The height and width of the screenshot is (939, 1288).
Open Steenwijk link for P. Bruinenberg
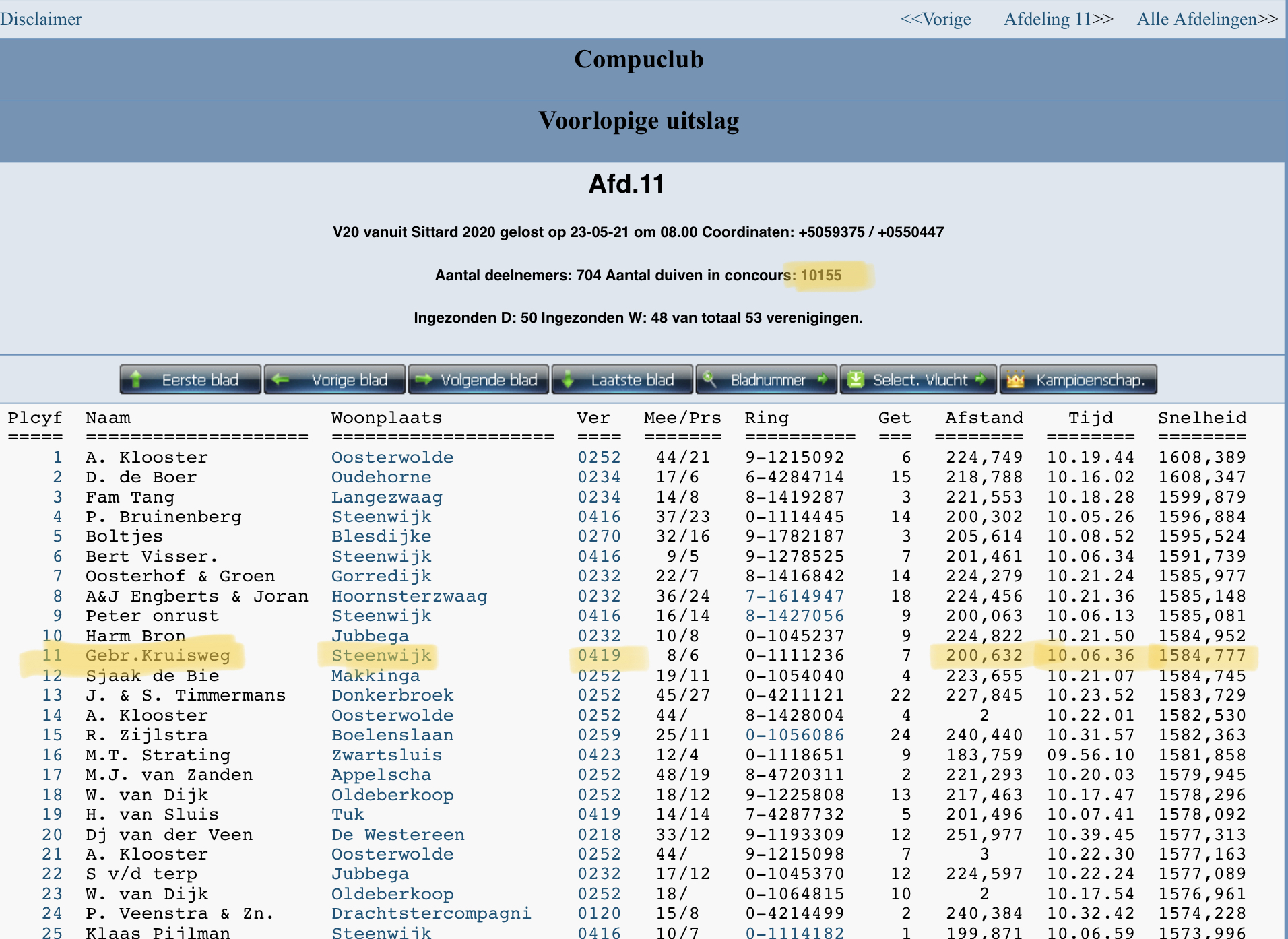[381, 517]
